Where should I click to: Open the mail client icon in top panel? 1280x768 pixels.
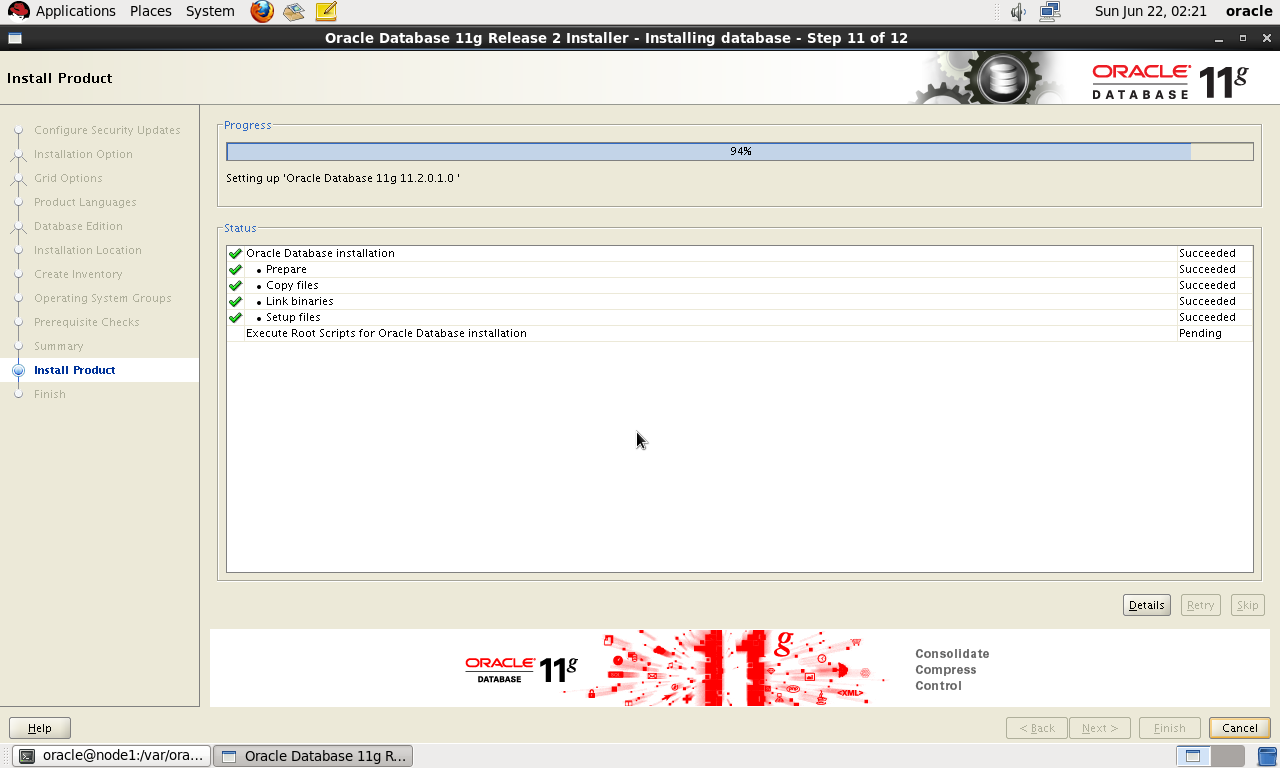[x=293, y=12]
